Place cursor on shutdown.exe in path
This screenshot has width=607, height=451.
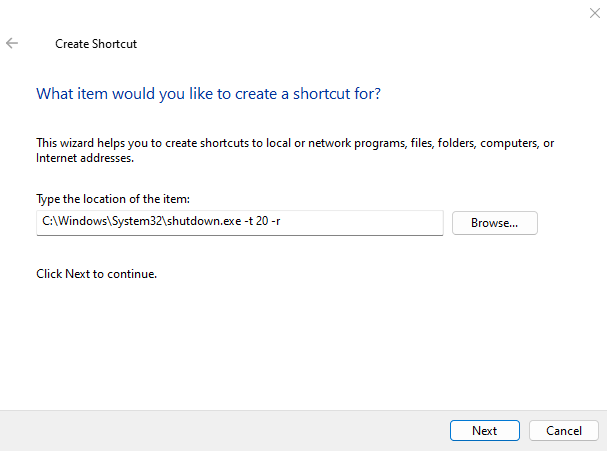click(204, 221)
